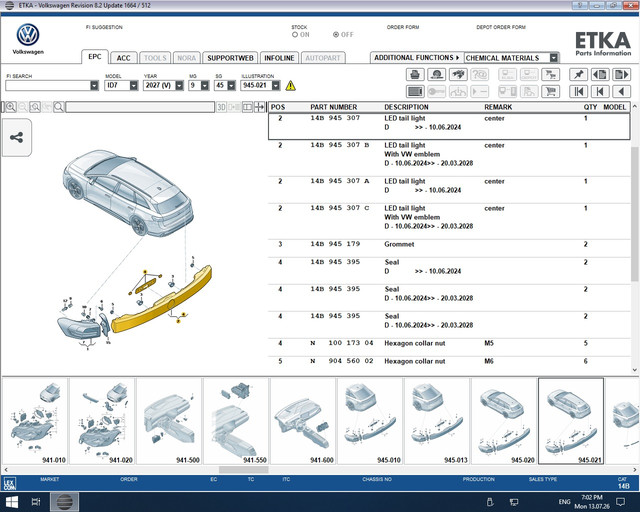
Task: Open the Windows Start menu
Action: [11, 502]
